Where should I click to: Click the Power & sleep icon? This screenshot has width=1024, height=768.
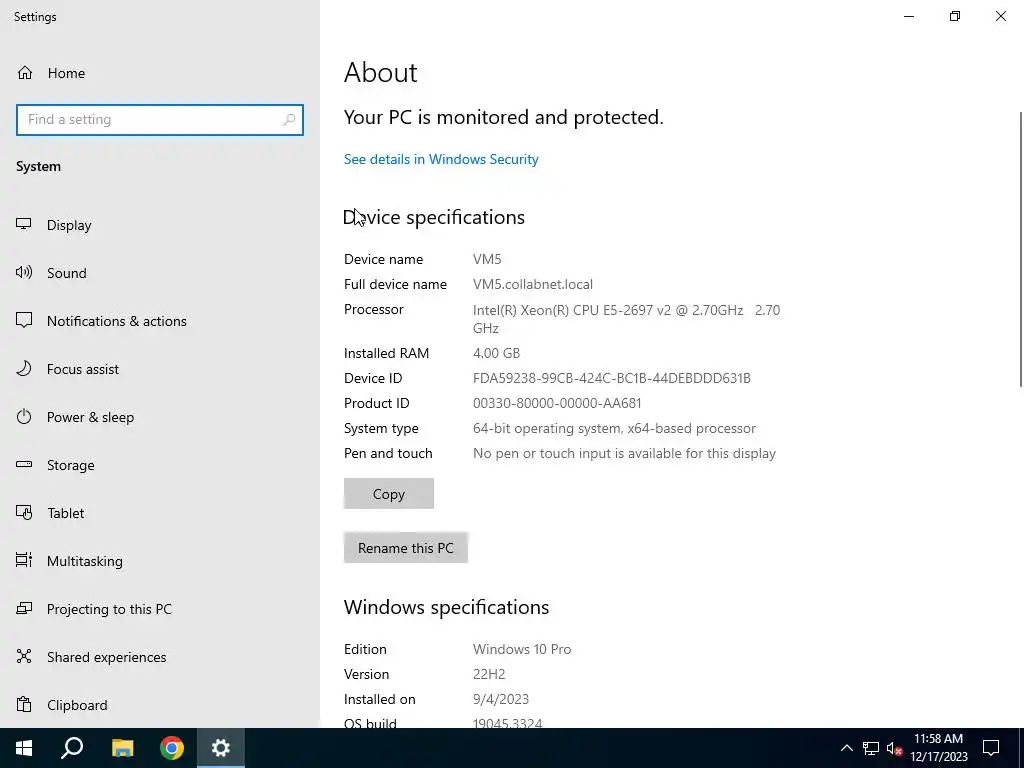(24, 417)
